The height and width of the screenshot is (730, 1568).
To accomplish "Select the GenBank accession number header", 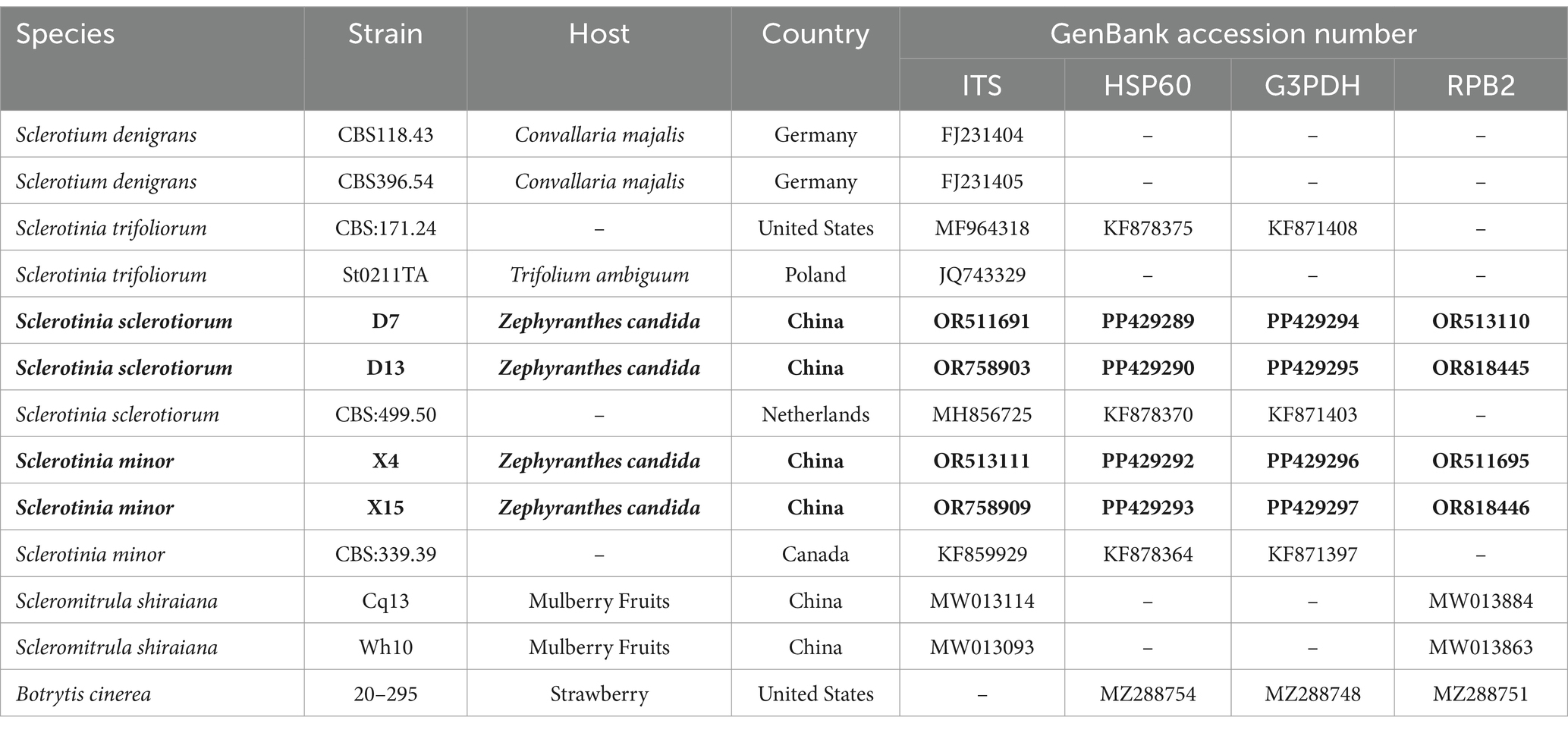I will coord(1233,34).
